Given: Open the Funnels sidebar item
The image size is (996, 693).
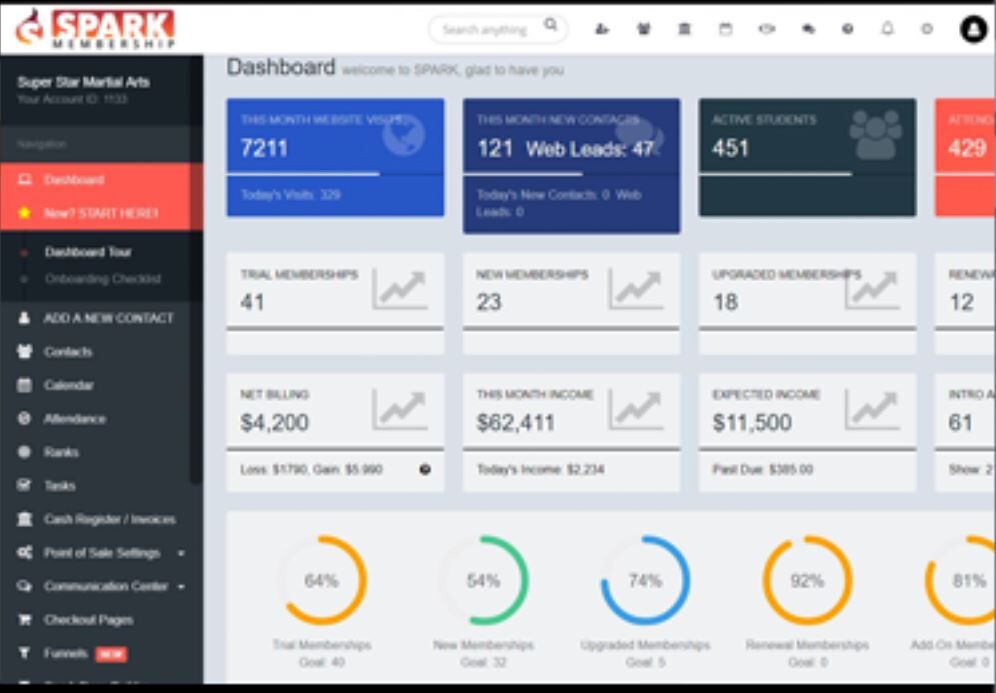Looking at the screenshot, I should [66, 654].
